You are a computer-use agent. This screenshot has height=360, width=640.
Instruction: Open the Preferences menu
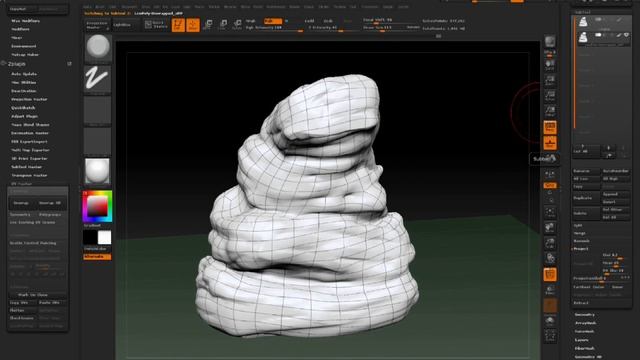point(276,7)
